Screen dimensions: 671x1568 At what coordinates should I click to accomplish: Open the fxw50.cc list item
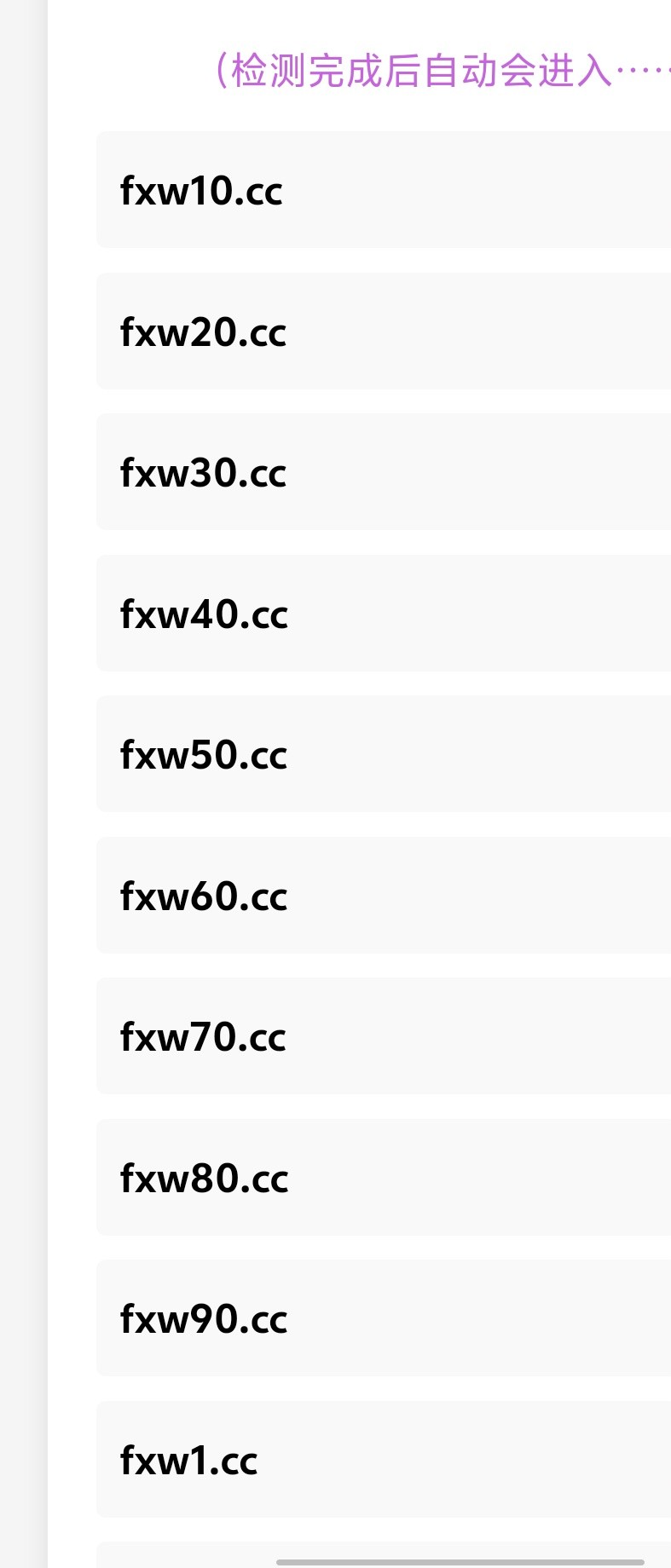tap(384, 753)
